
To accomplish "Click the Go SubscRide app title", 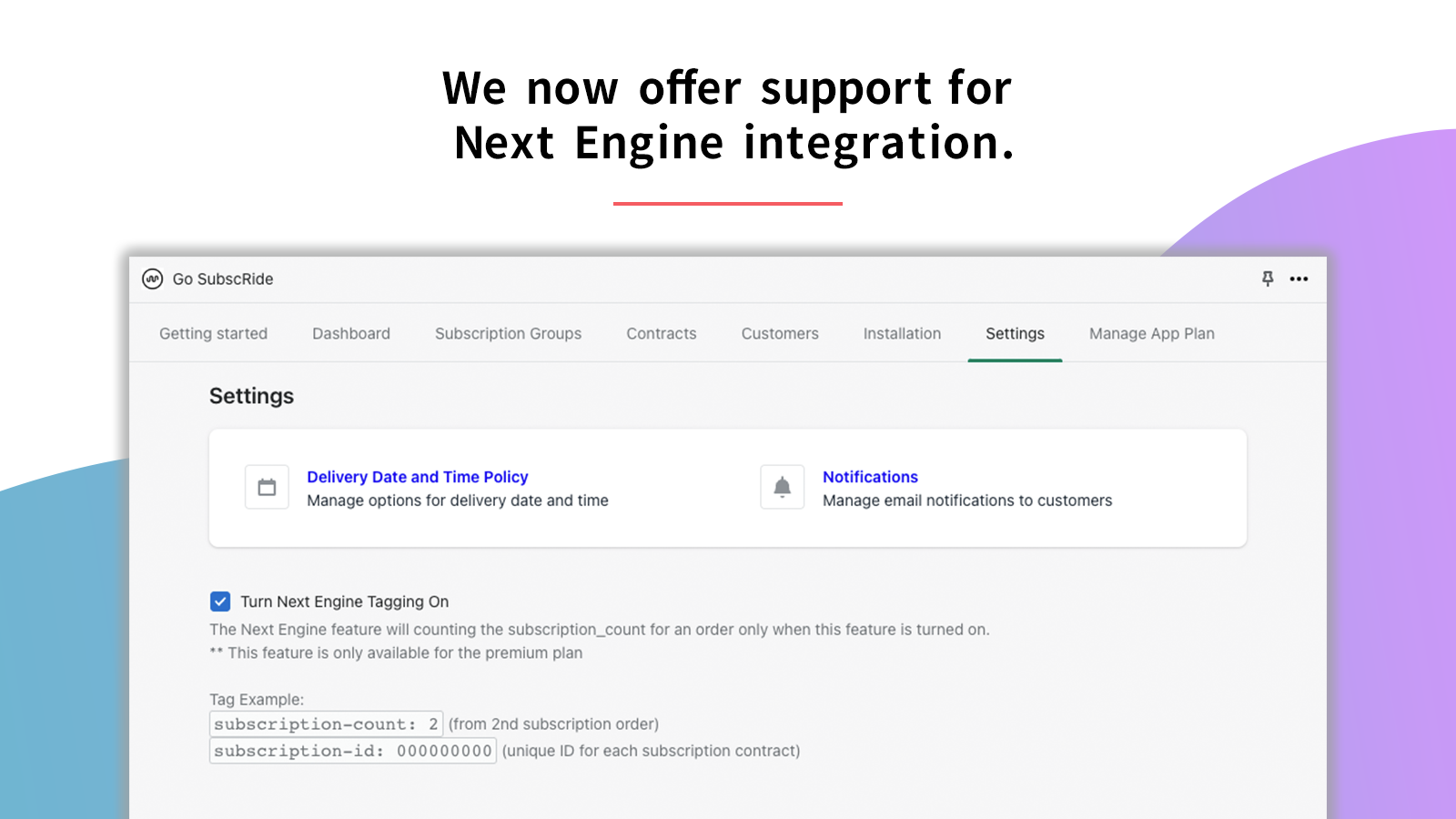I will [223, 279].
